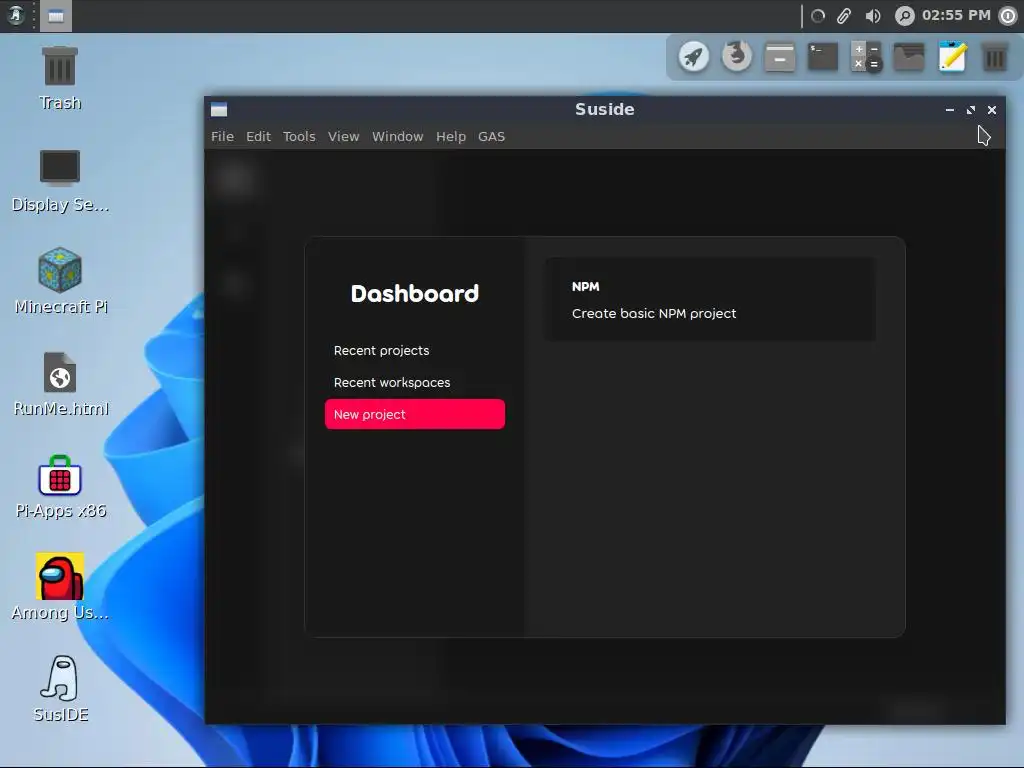Open RunMe.html desktop file
Viewport: 1024px width, 768px height.
pyautogui.click(x=60, y=384)
